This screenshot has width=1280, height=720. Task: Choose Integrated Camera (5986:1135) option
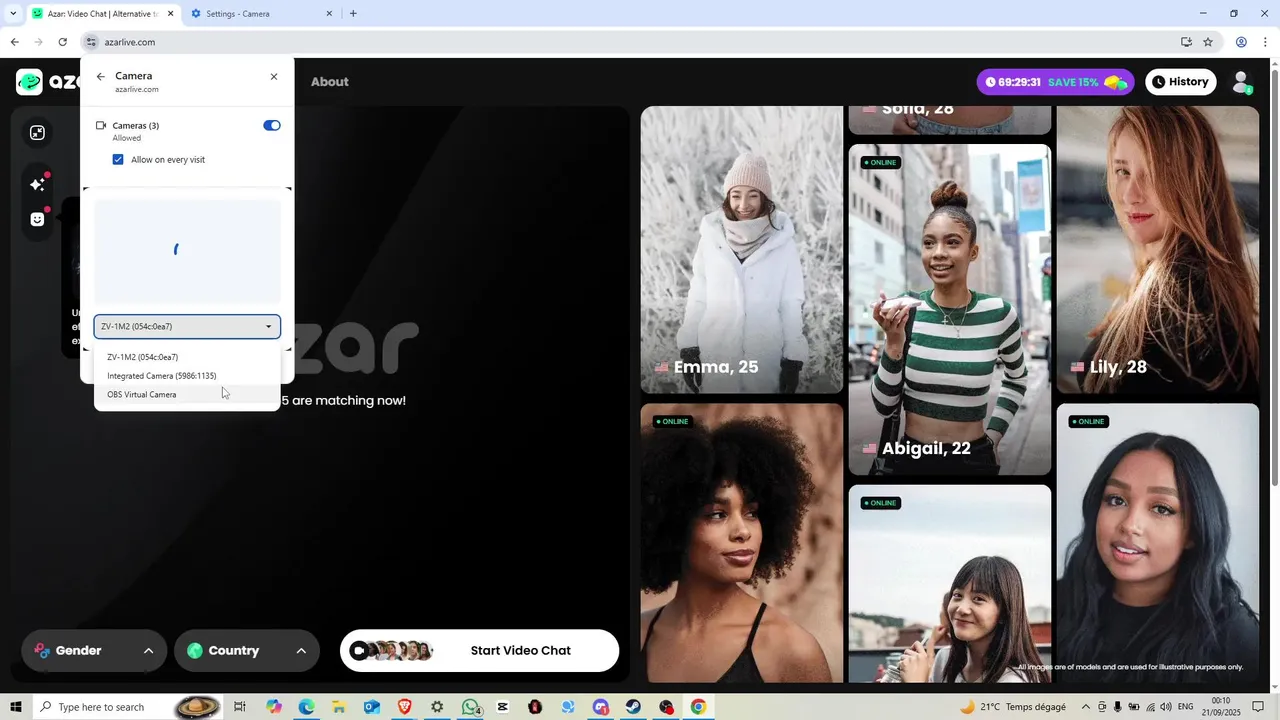coord(187,376)
